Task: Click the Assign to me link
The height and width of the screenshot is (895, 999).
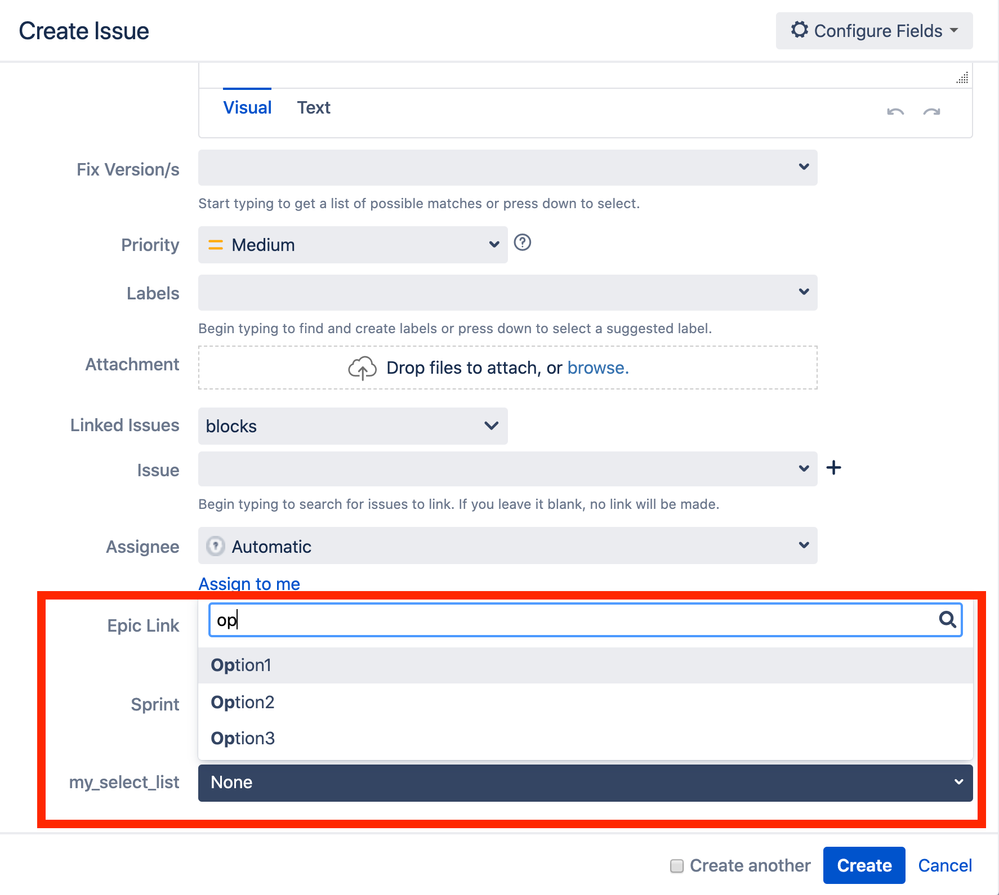Action: click(x=249, y=584)
